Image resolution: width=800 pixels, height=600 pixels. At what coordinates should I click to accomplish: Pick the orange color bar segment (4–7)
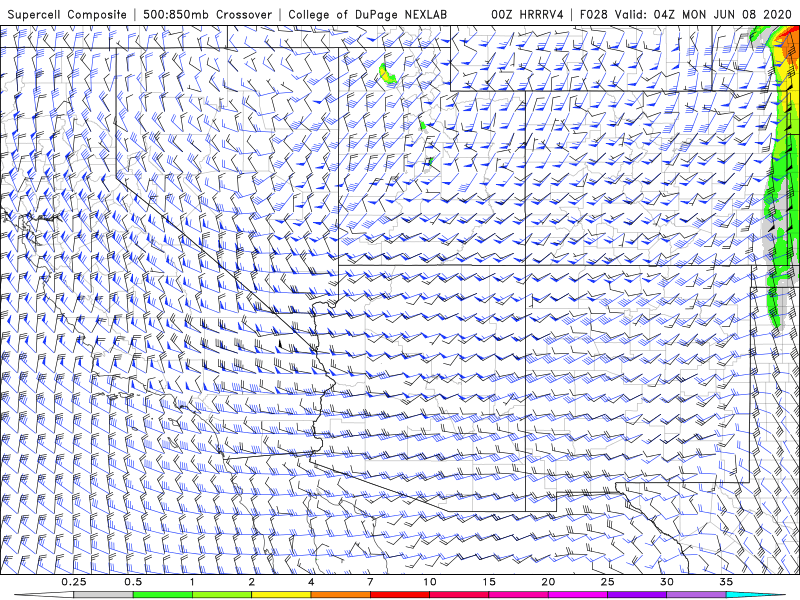(x=340, y=595)
